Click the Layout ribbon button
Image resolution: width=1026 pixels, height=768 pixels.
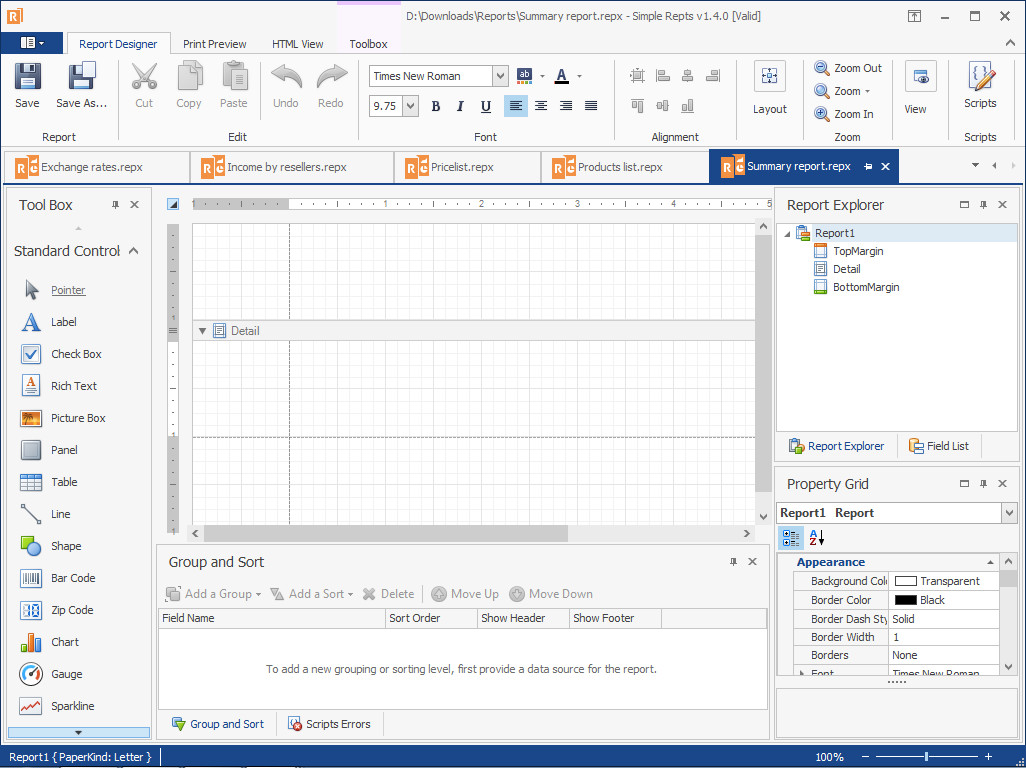(x=770, y=88)
